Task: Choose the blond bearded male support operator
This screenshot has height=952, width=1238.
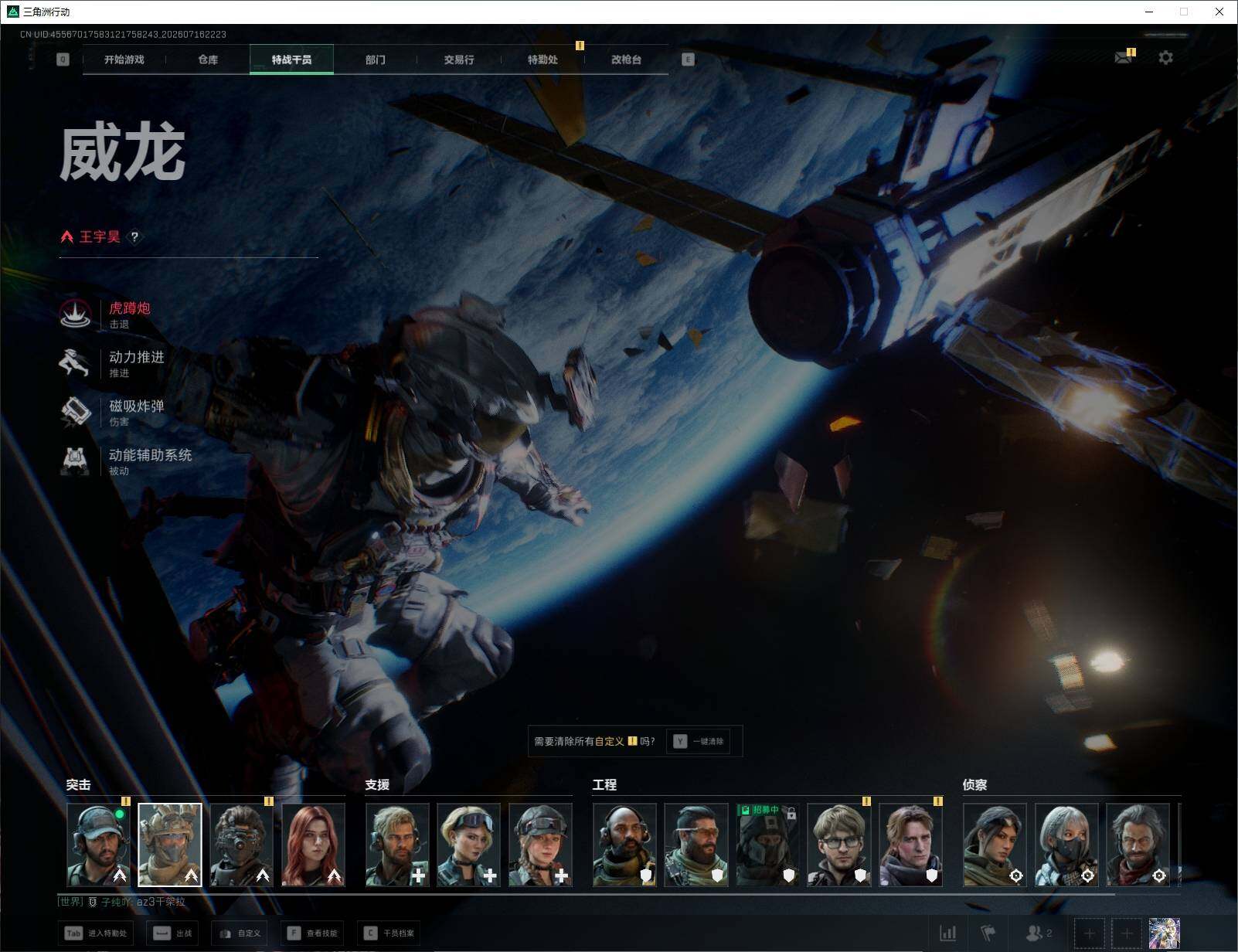Action: coord(397,845)
